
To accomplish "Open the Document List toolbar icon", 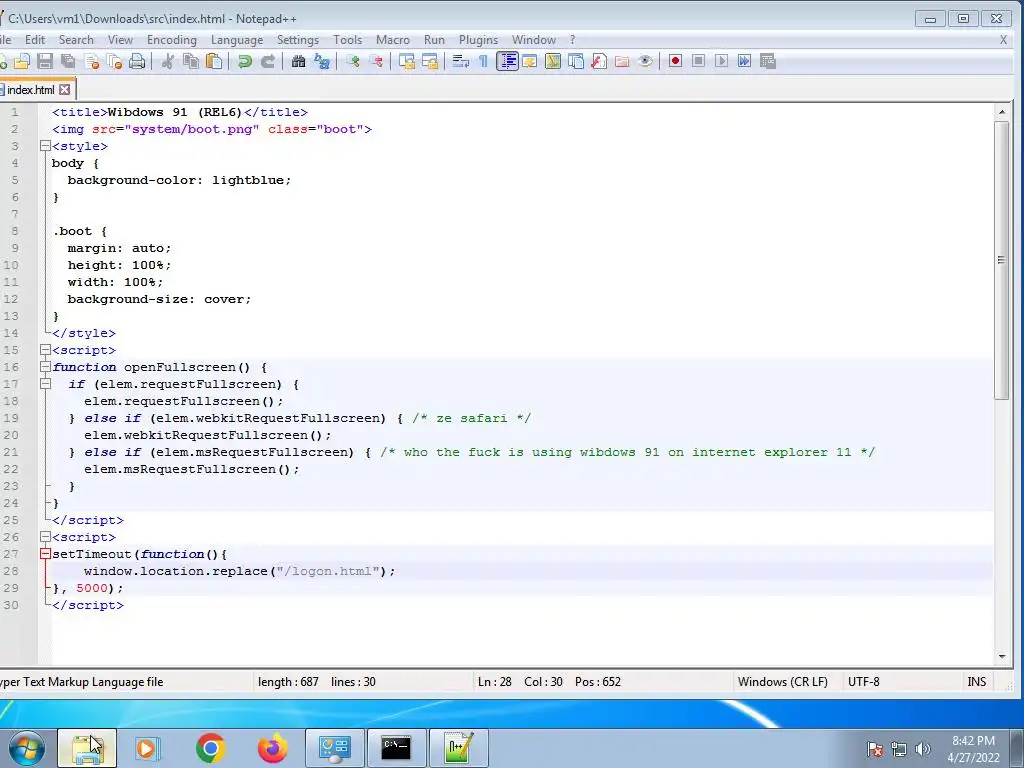I will (x=576, y=61).
